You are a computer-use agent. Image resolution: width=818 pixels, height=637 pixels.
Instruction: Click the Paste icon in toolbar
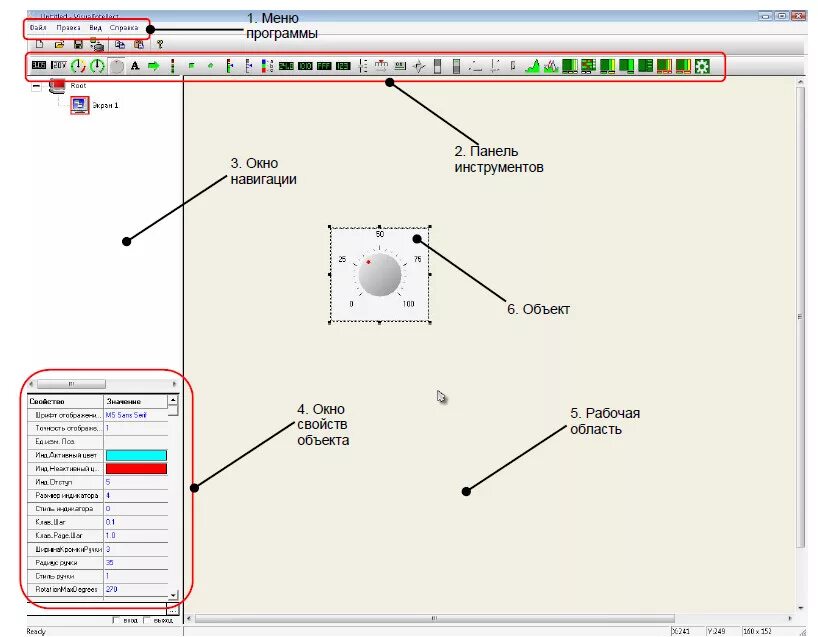coord(139,45)
